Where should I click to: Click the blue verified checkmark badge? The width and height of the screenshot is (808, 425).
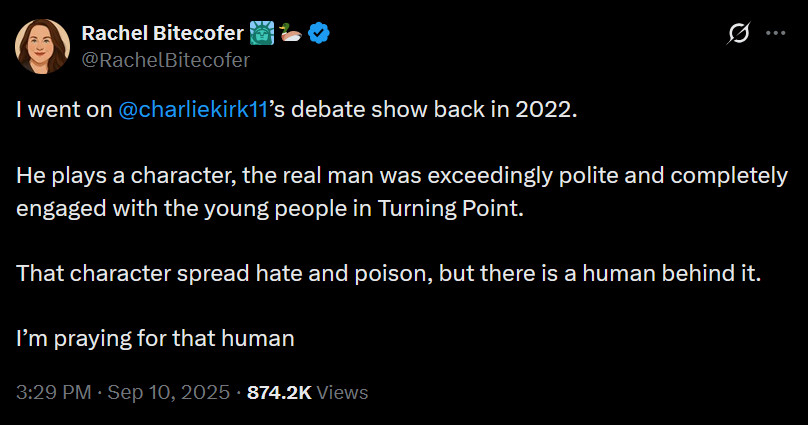tap(320, 34)
